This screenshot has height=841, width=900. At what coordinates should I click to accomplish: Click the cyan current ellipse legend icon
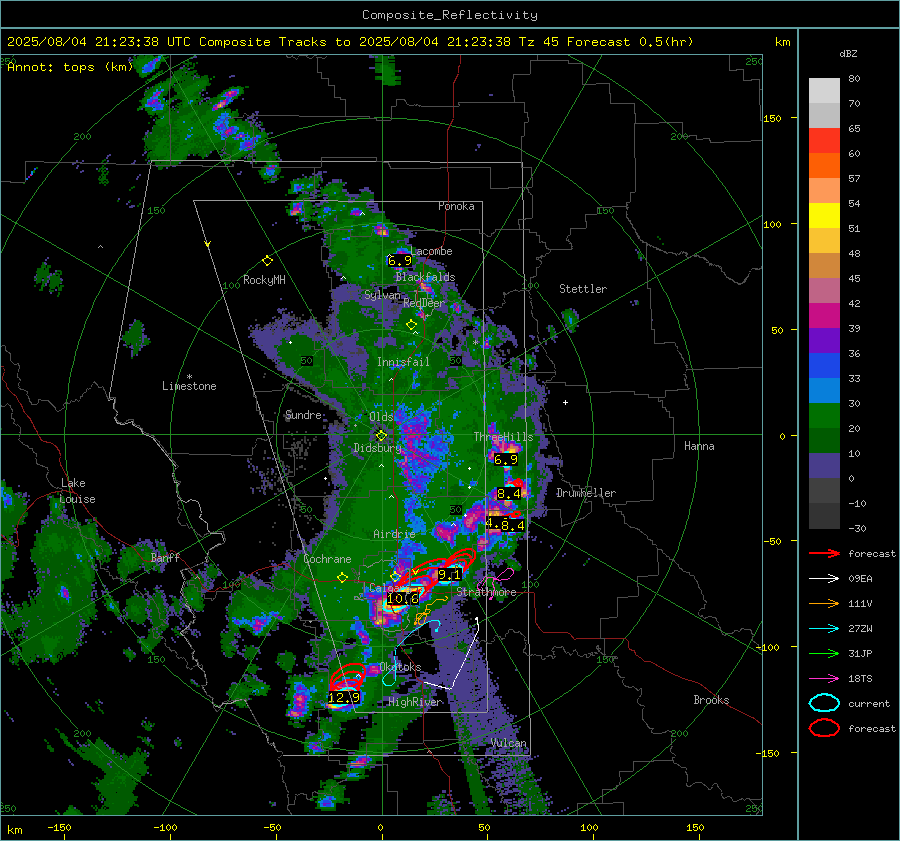[824, 703]
